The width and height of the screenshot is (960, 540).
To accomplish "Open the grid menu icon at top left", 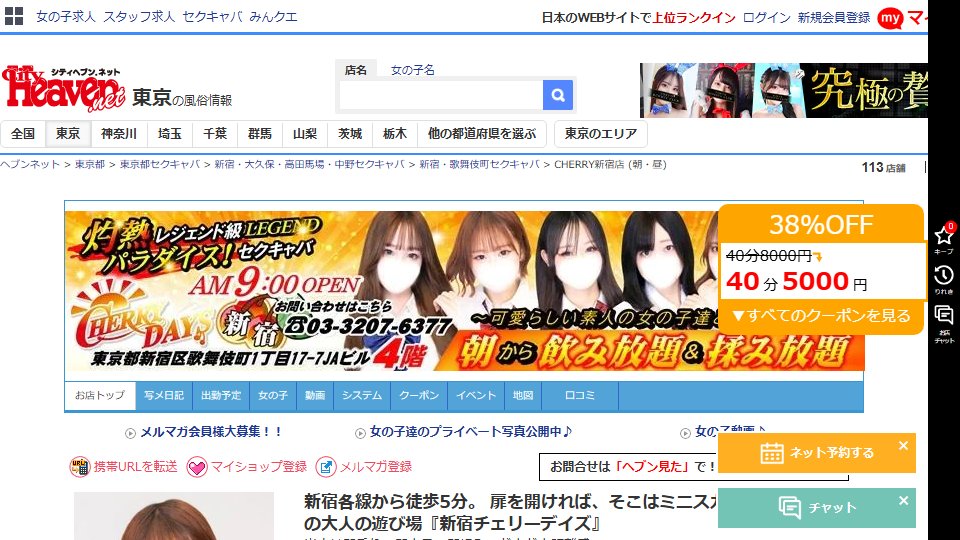I will pyautogui.click(x=13, y=16).
